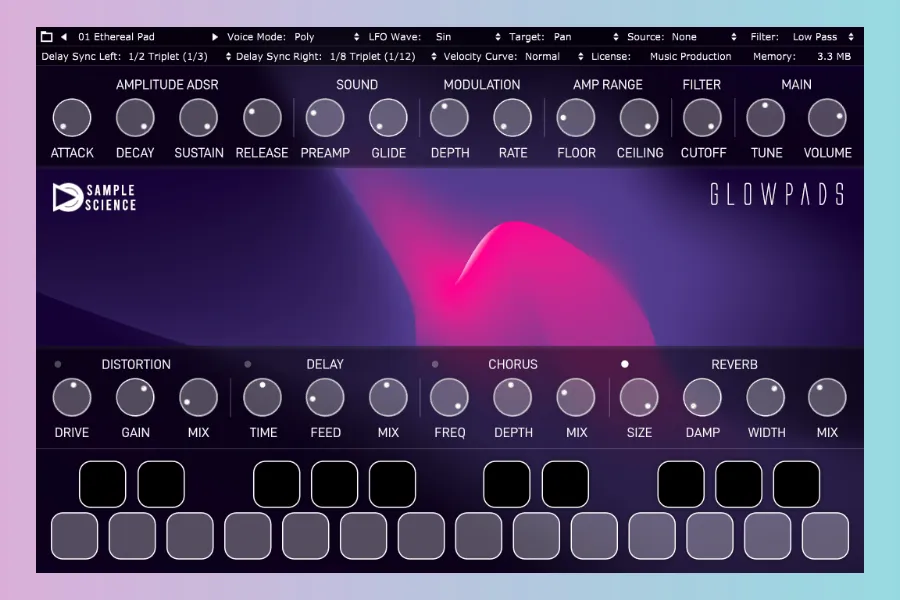Click the Reverb Size knob
This screenshot has width=900, height=600.
coord(639,397)
